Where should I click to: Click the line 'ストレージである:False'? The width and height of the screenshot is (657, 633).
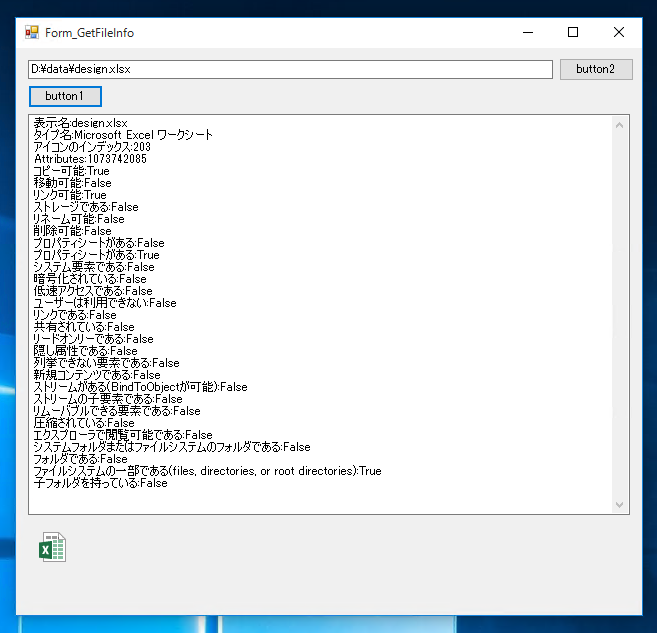[x=86, y=207]
